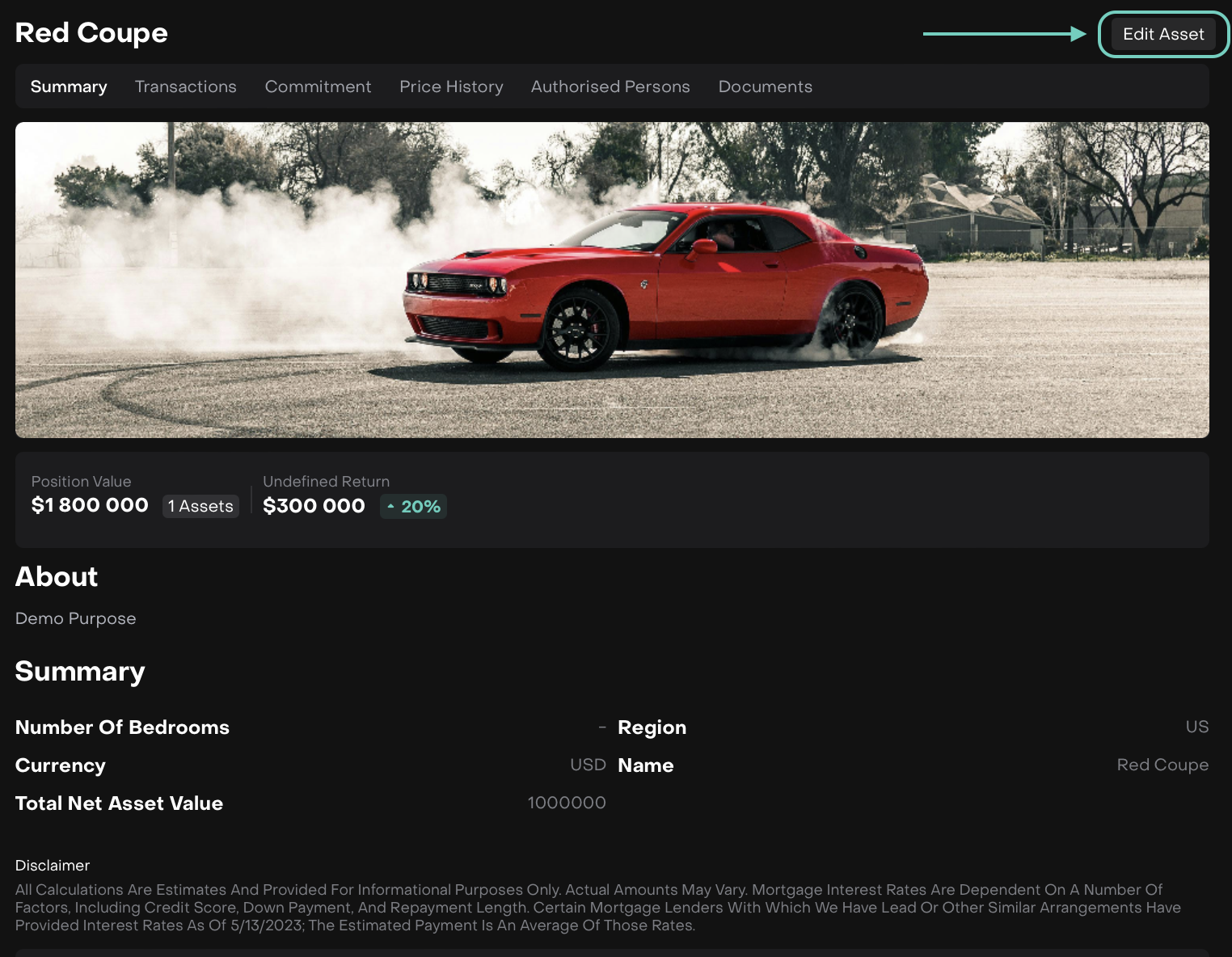Screen dimensions: 1232x957
Task: Select the $300 000 return amount
Action: (x=314, y=506)
